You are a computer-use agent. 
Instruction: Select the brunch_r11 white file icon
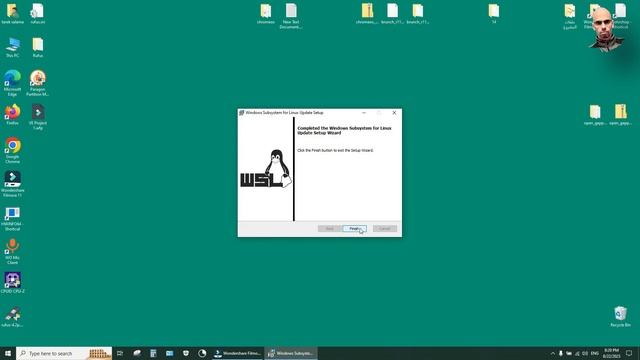tap(392, 14)
